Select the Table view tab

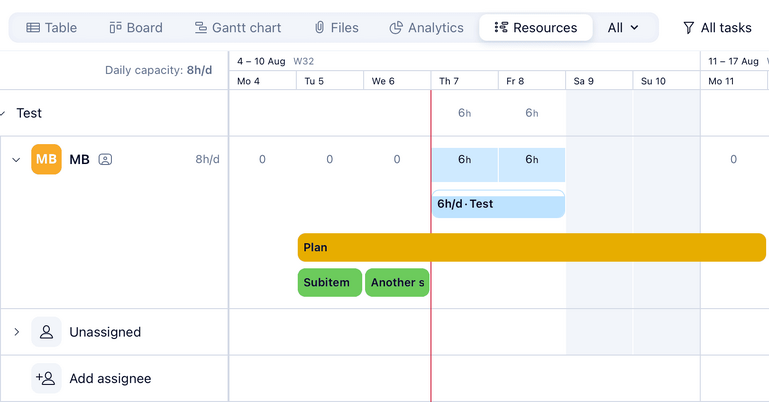51,28
